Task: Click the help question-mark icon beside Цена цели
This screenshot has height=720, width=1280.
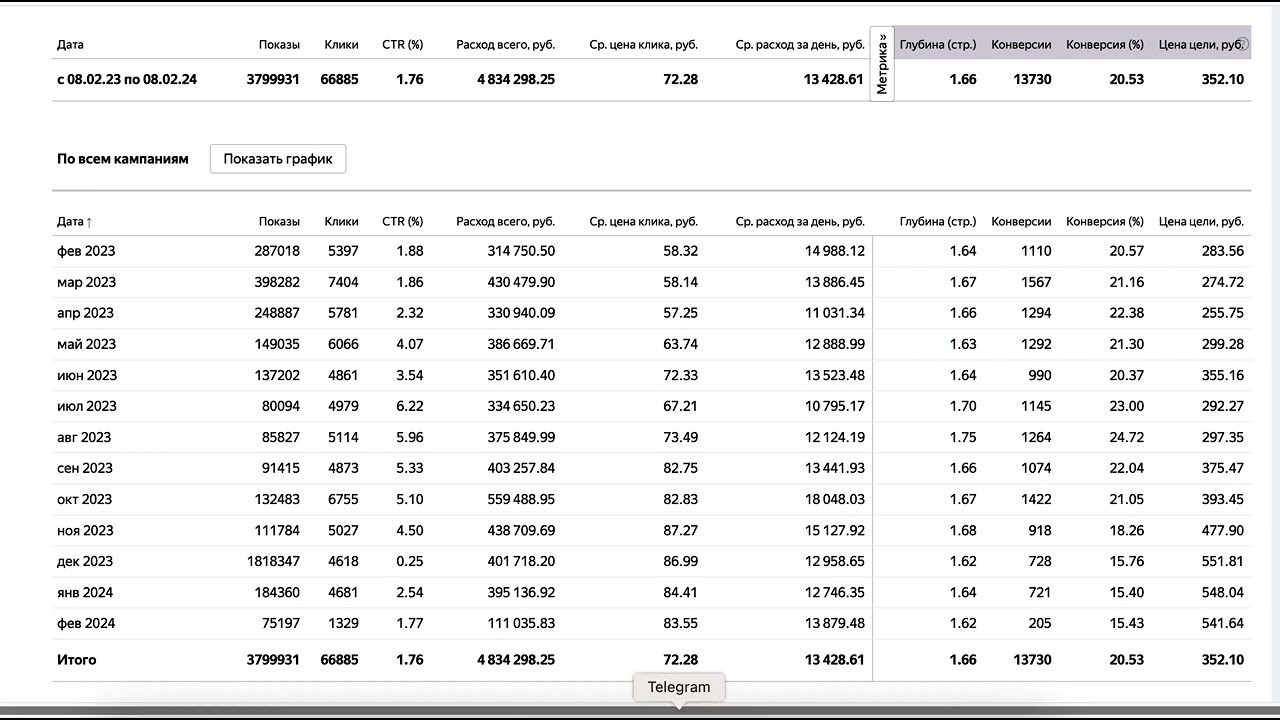Action: (x=1243, y=44)
